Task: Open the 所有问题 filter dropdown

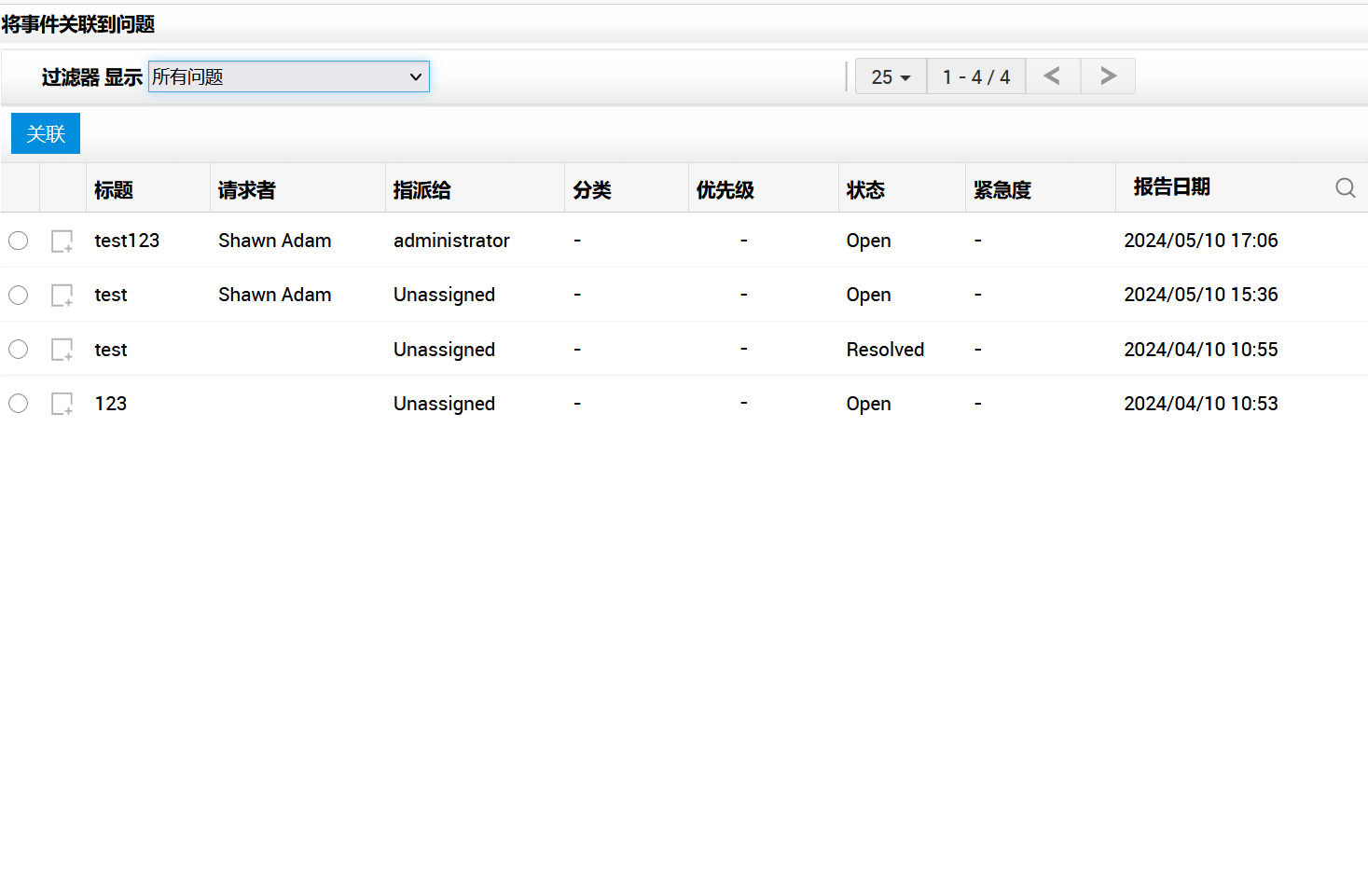Action: point(288,76)
